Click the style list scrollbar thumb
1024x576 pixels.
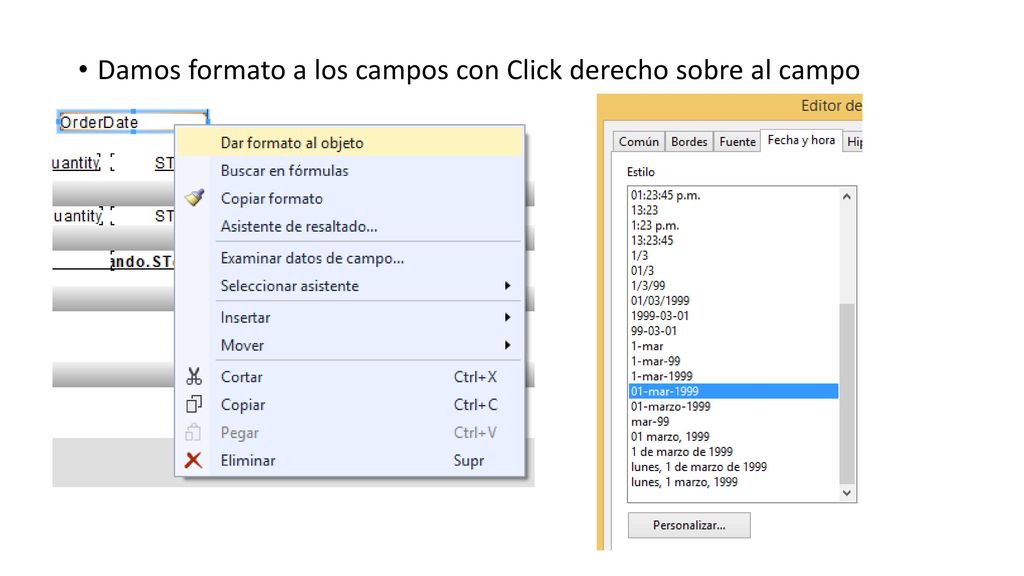pos(847,394)
